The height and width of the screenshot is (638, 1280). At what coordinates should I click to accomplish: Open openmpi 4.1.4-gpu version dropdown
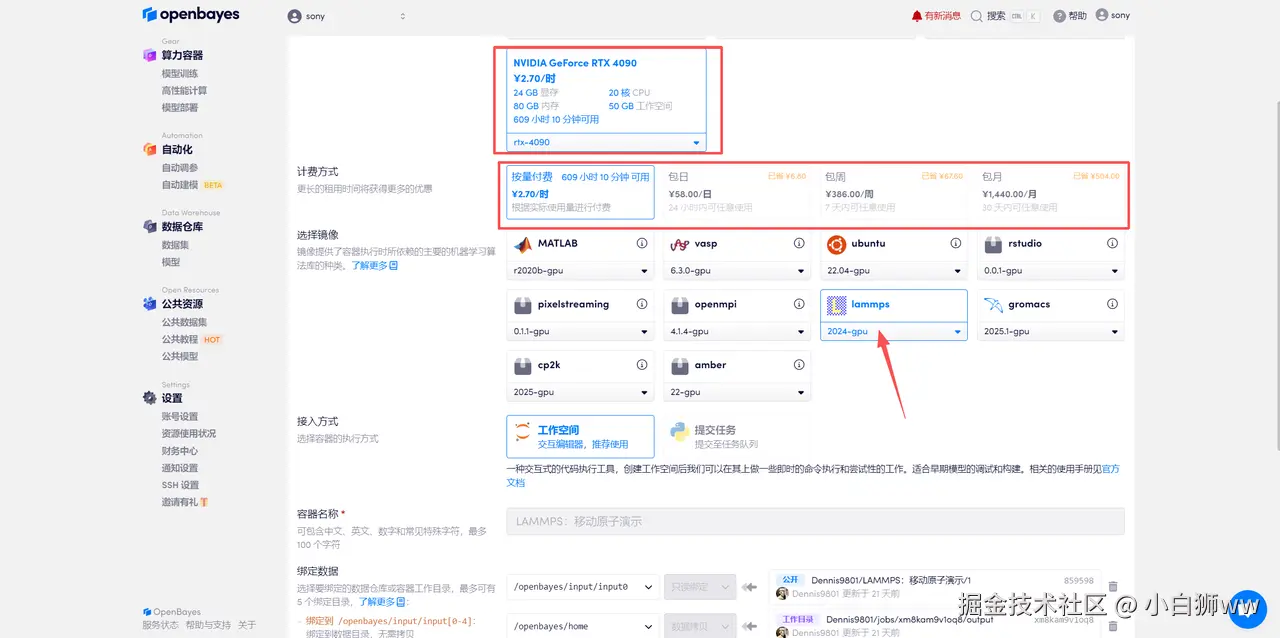[737, 332]
